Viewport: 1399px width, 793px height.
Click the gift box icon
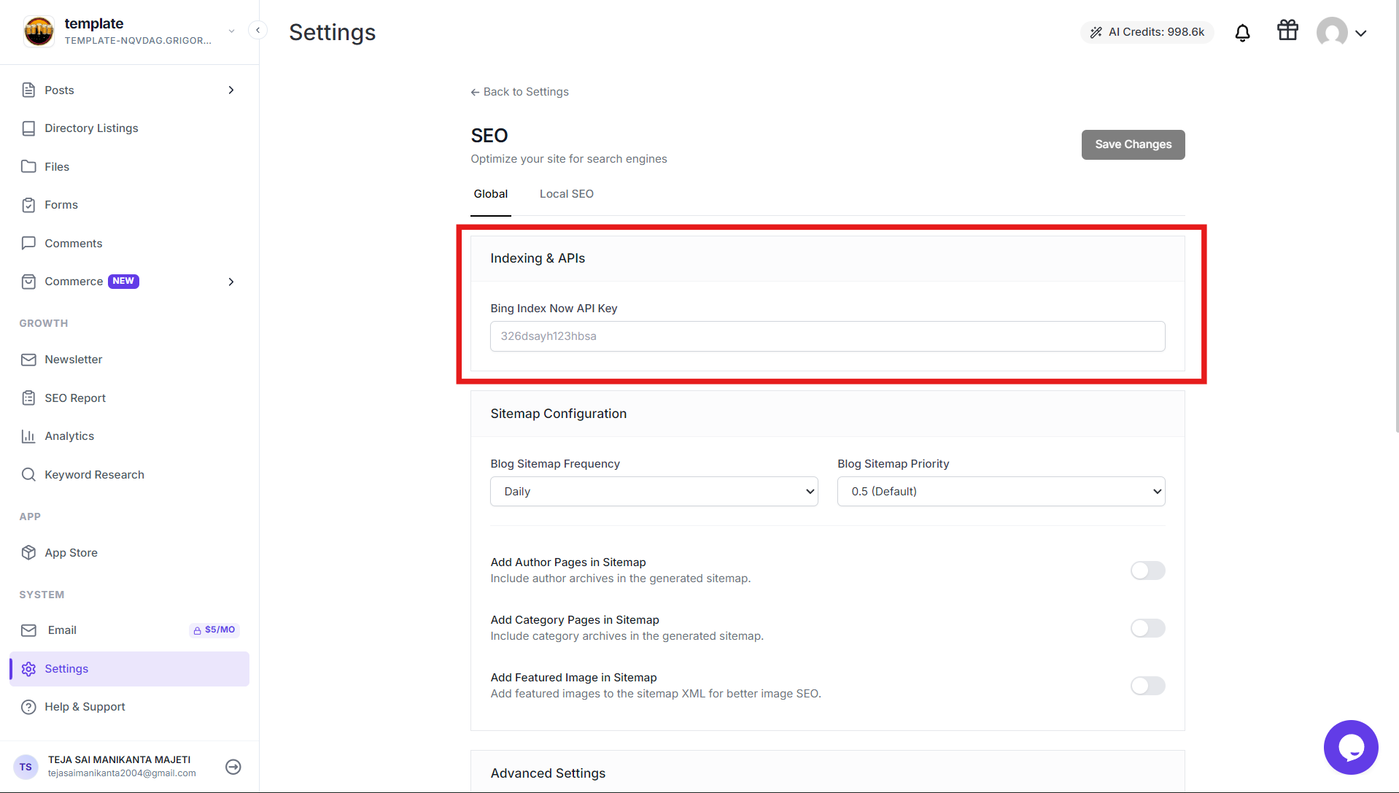point(1287,31)
